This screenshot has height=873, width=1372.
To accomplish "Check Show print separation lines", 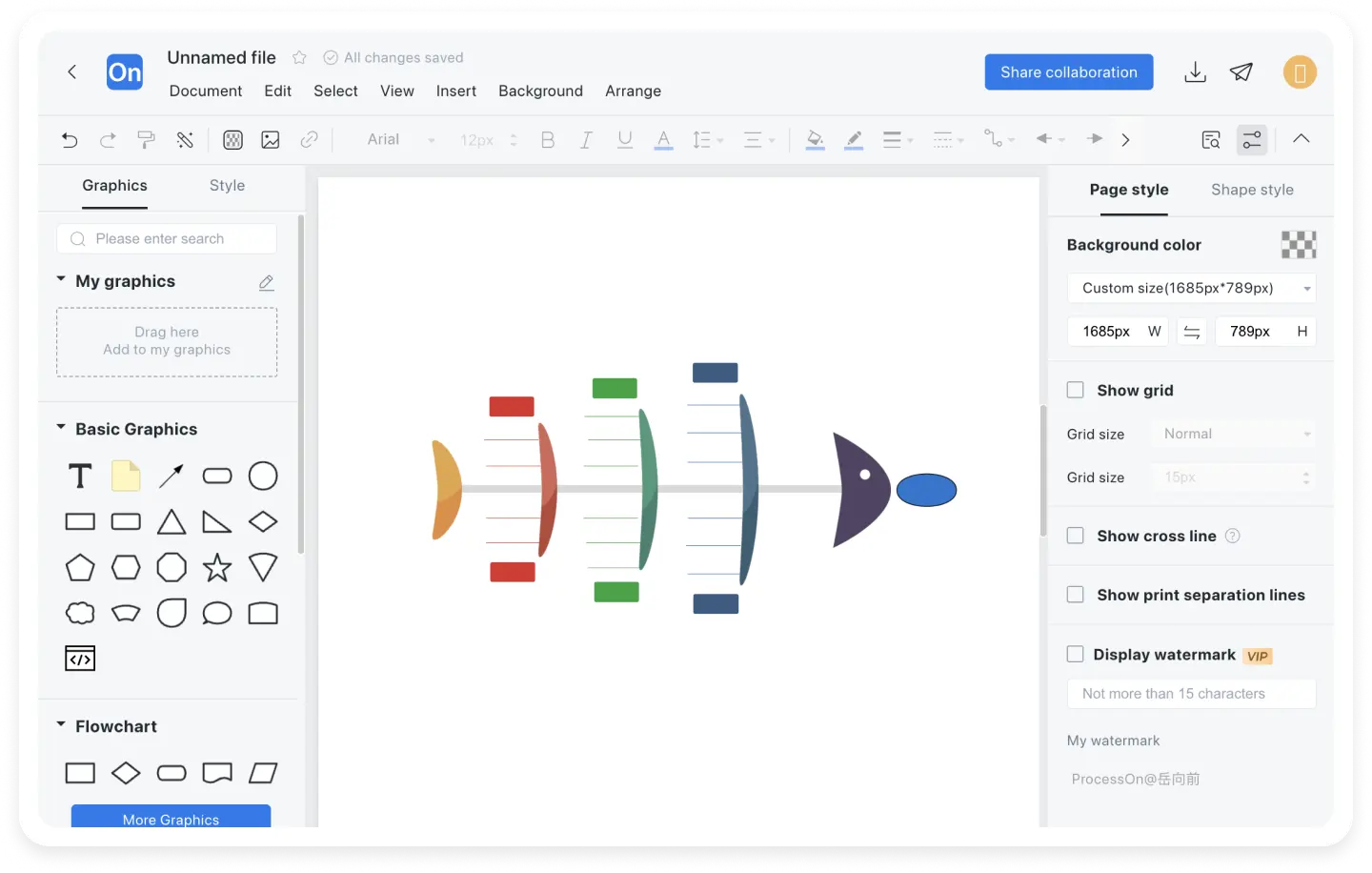I will (1076, 595).
